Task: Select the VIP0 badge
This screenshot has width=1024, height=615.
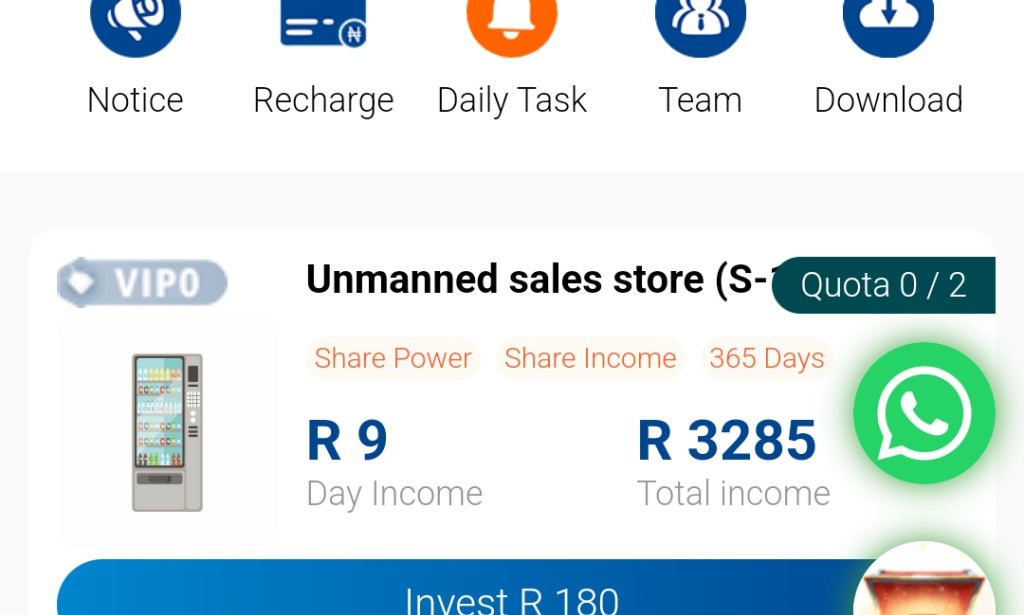Action: [x=142, y=281]
